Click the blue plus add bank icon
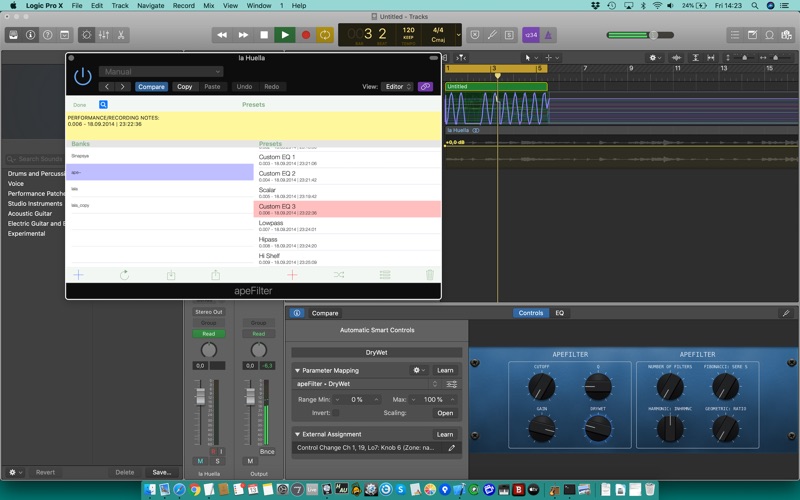Screen dimensions: 800x500 click(x=79, y=275)
